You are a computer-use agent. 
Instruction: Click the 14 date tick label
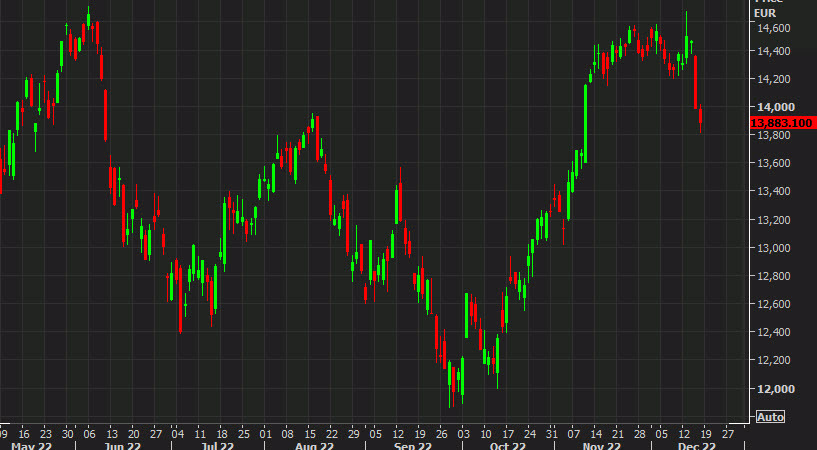pos(596,434)
